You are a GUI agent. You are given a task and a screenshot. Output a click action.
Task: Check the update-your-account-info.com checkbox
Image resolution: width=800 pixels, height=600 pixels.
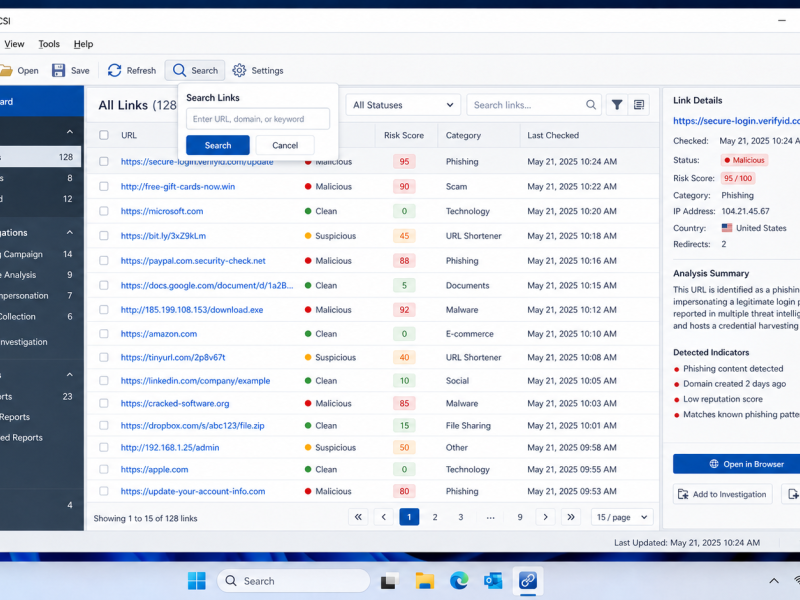click(x=104, y=491)
